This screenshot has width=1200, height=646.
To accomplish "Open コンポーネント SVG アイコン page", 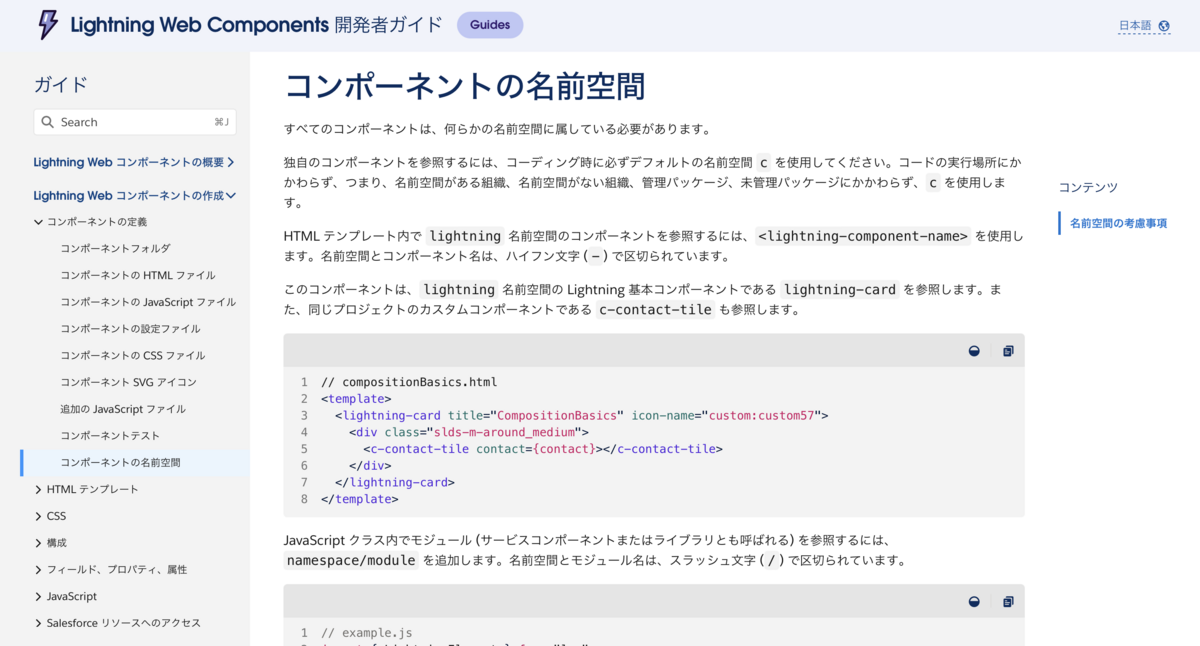I will tap(128, 382).
